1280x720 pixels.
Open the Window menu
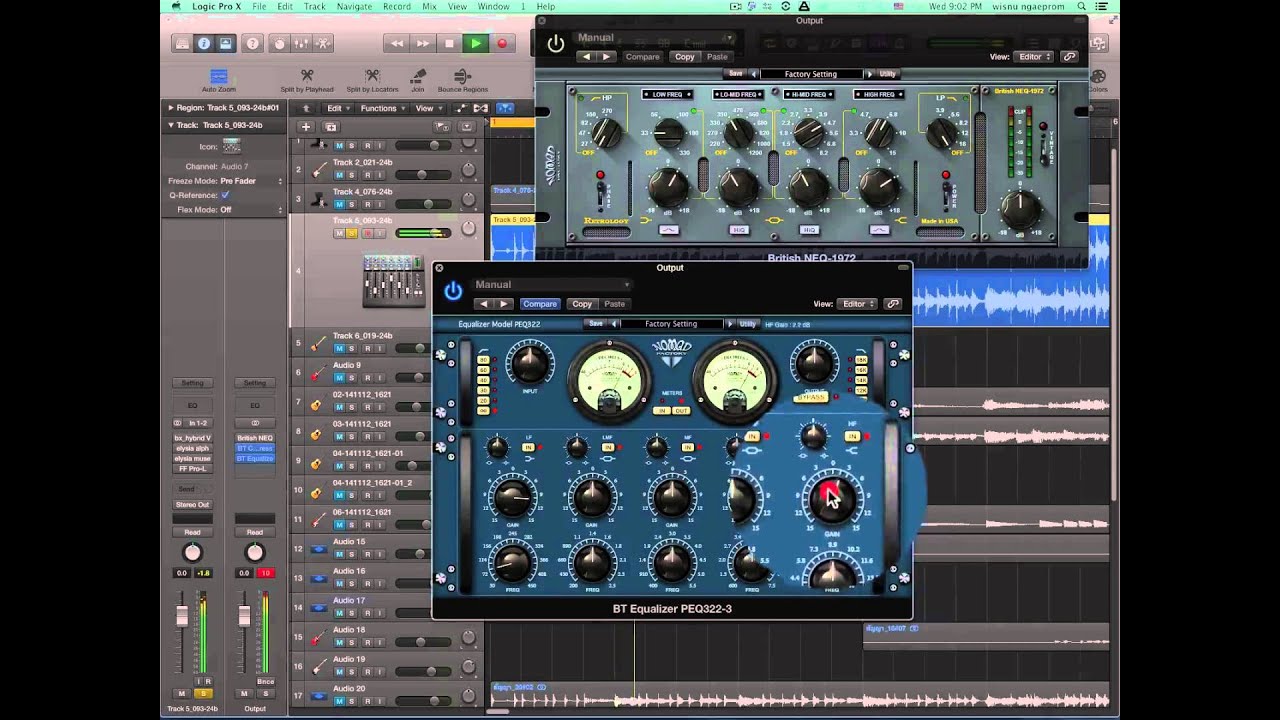click(x=494, y=7)
